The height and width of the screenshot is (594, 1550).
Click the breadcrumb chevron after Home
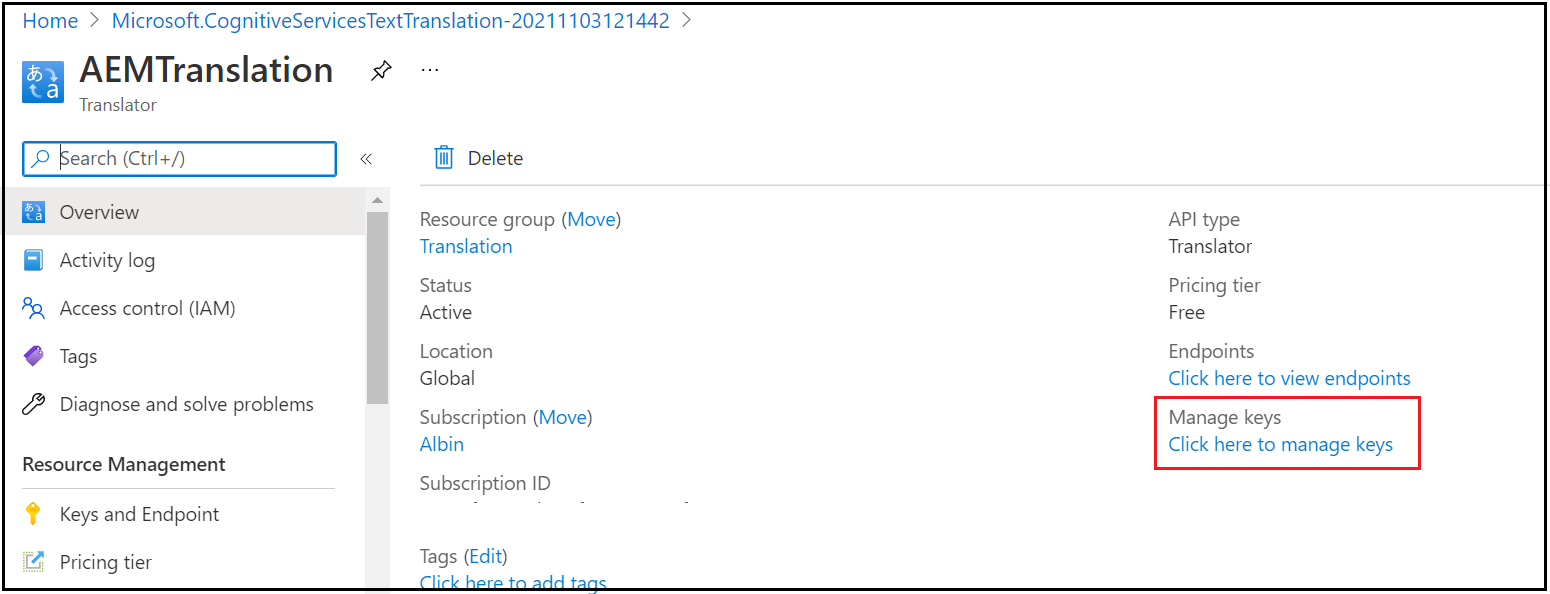(x=94, y=20)
